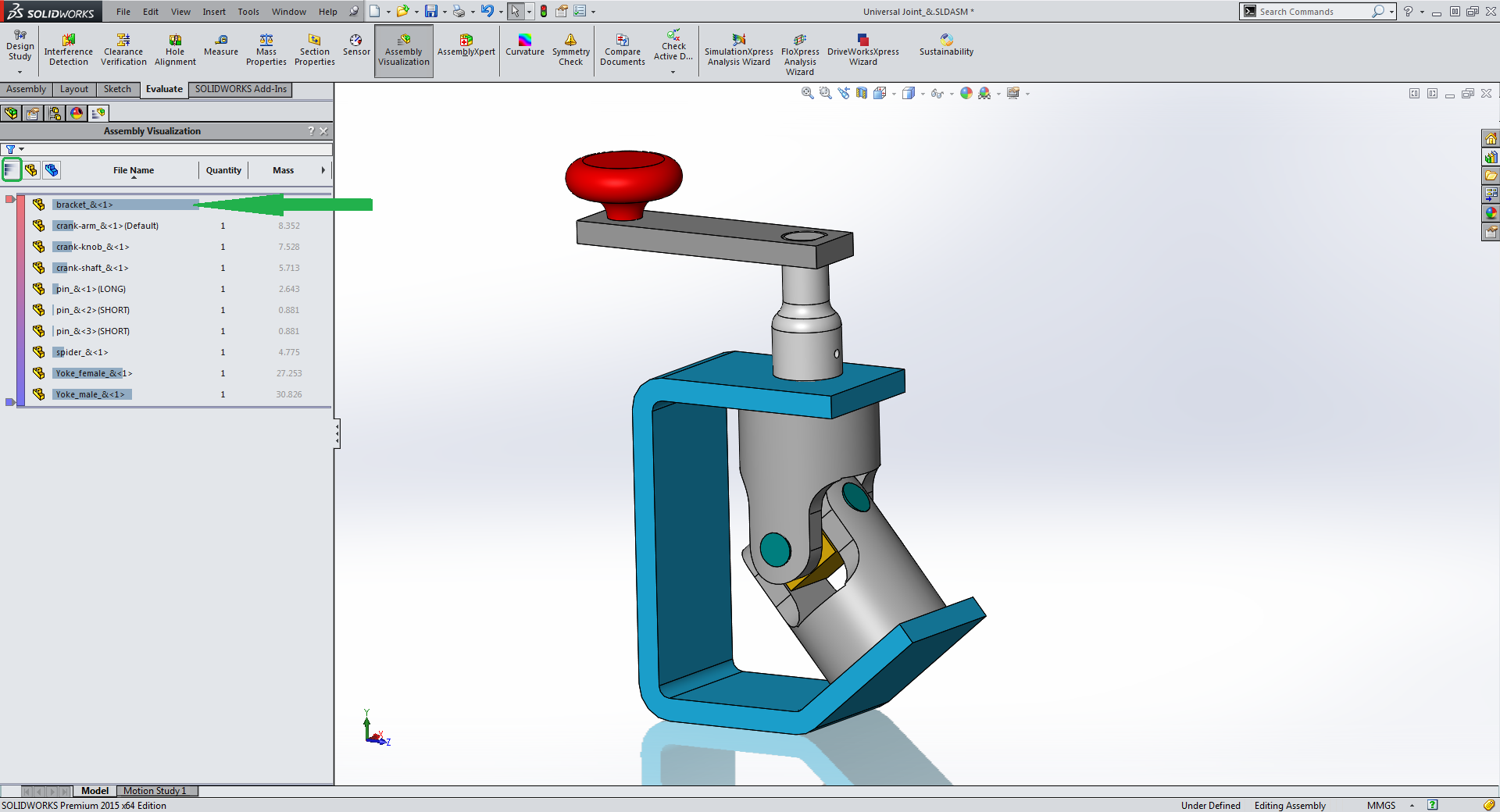Run the Symmetry Check tool
Screen dimensions: 1500x812
[x=570, y=49]
